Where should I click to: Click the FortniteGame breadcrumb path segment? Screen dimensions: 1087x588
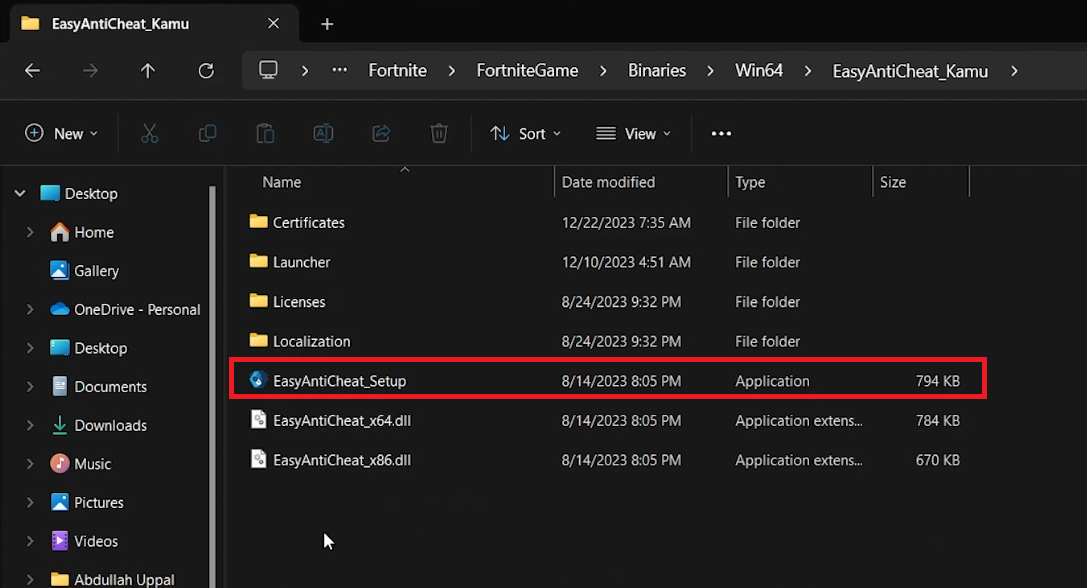click(x=527, y=71)
